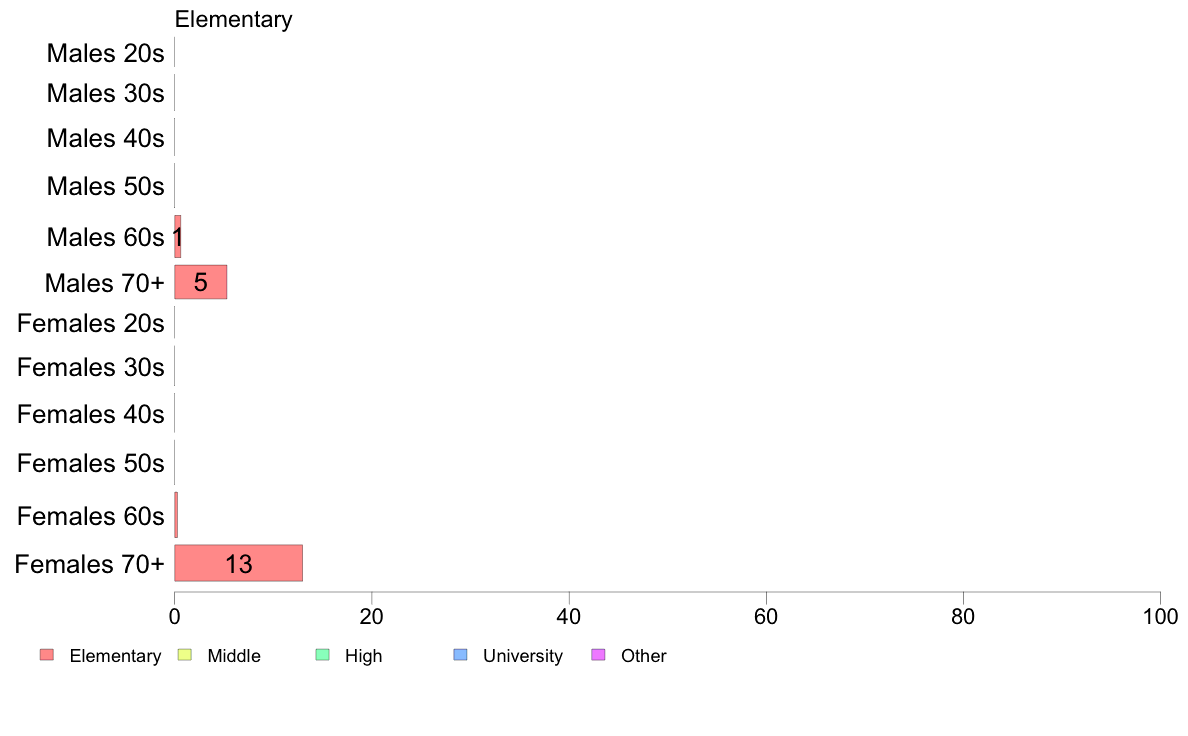
Task: Click the Elementary chart title
Action: [233, 19]
